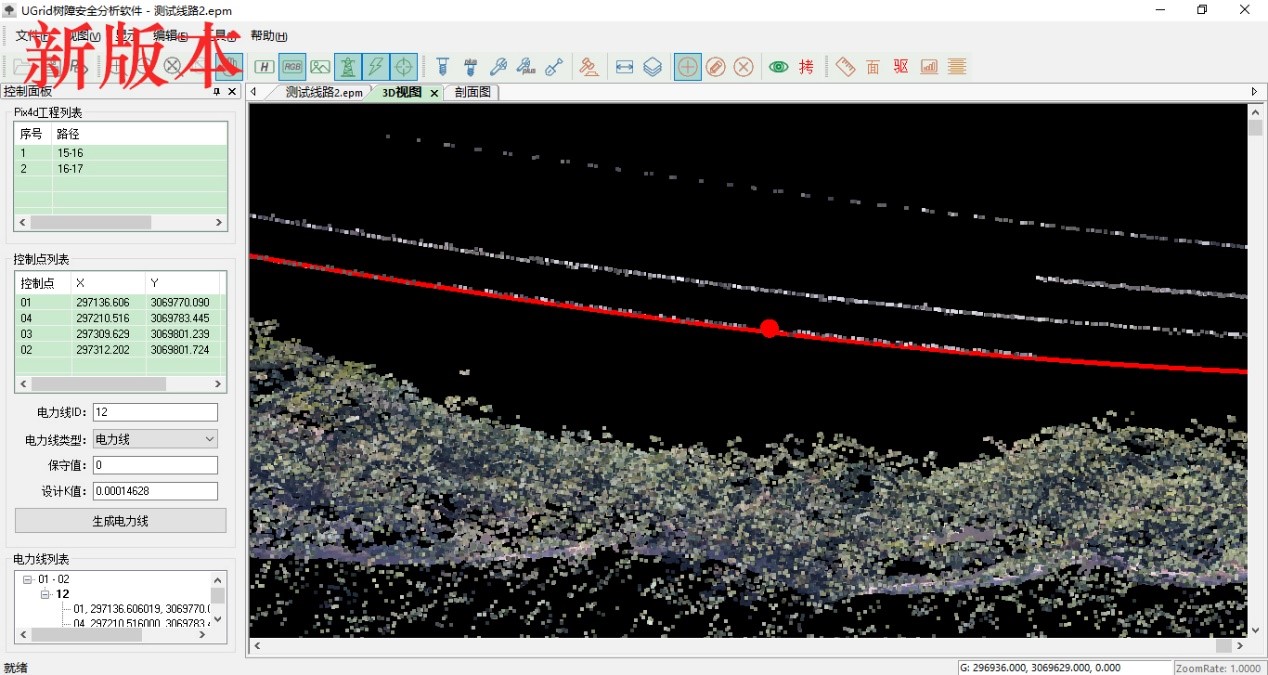Click the 电力线列表 scroll down arrow
This screenshot has width=1268, height=675.
(x=218, y=620)
